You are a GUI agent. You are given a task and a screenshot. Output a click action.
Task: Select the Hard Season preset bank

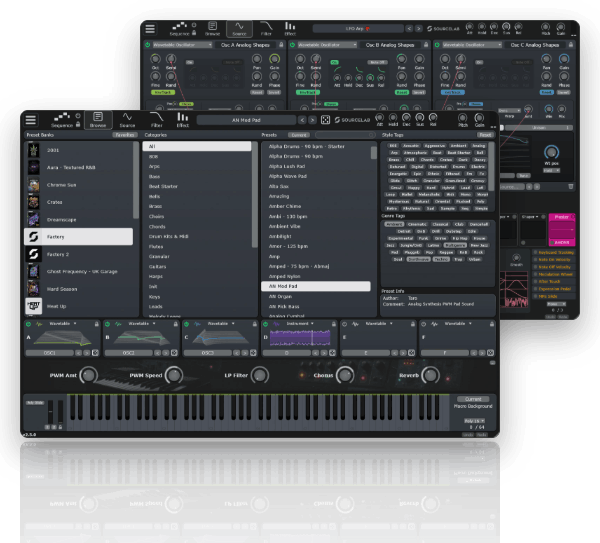pos(79,289)
